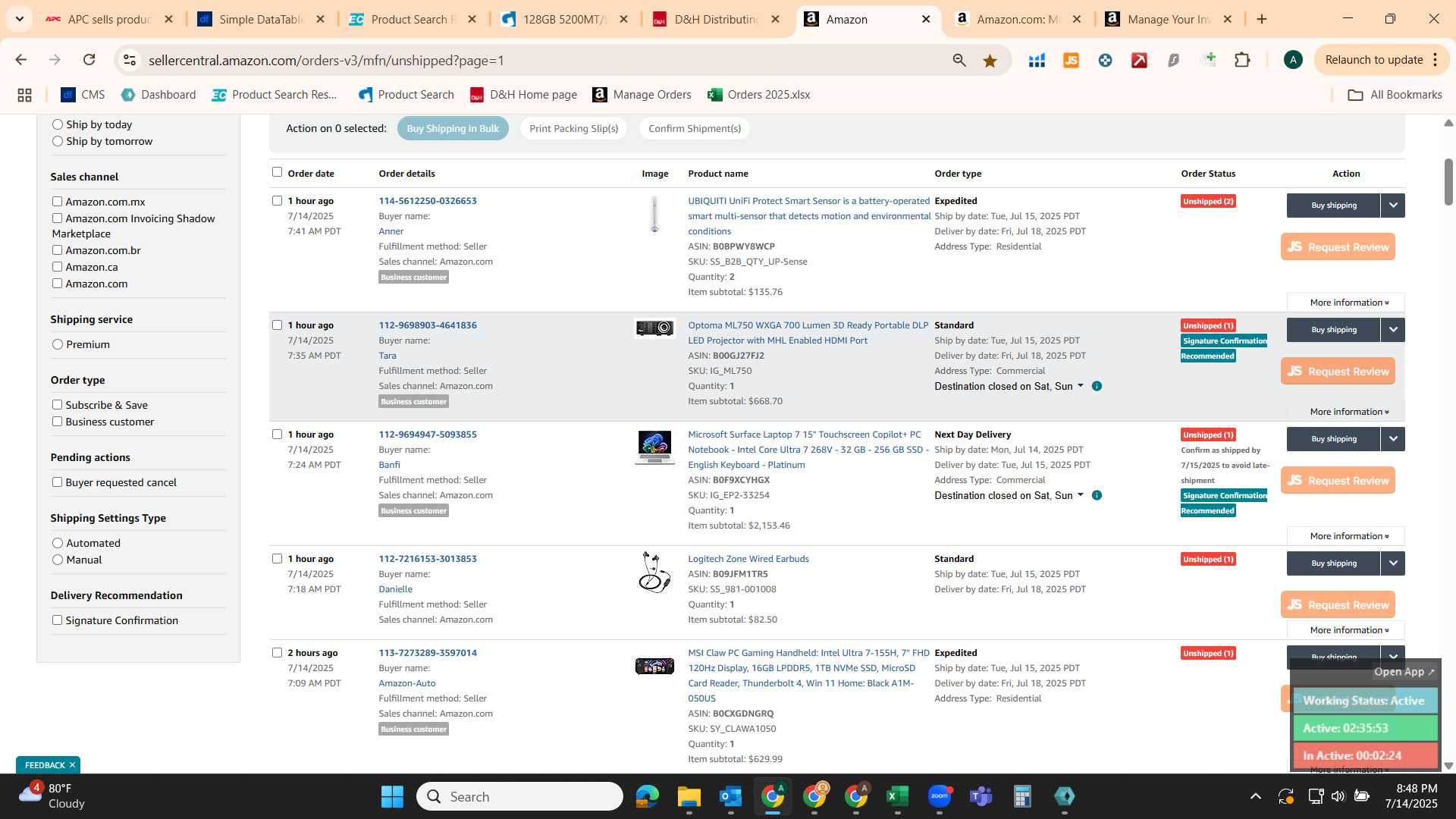Viewport: 1456px width, 819px height.
Task: Open Buy shipping dropdown for Surface Laptop order
Action: [x=1392, y=439]
